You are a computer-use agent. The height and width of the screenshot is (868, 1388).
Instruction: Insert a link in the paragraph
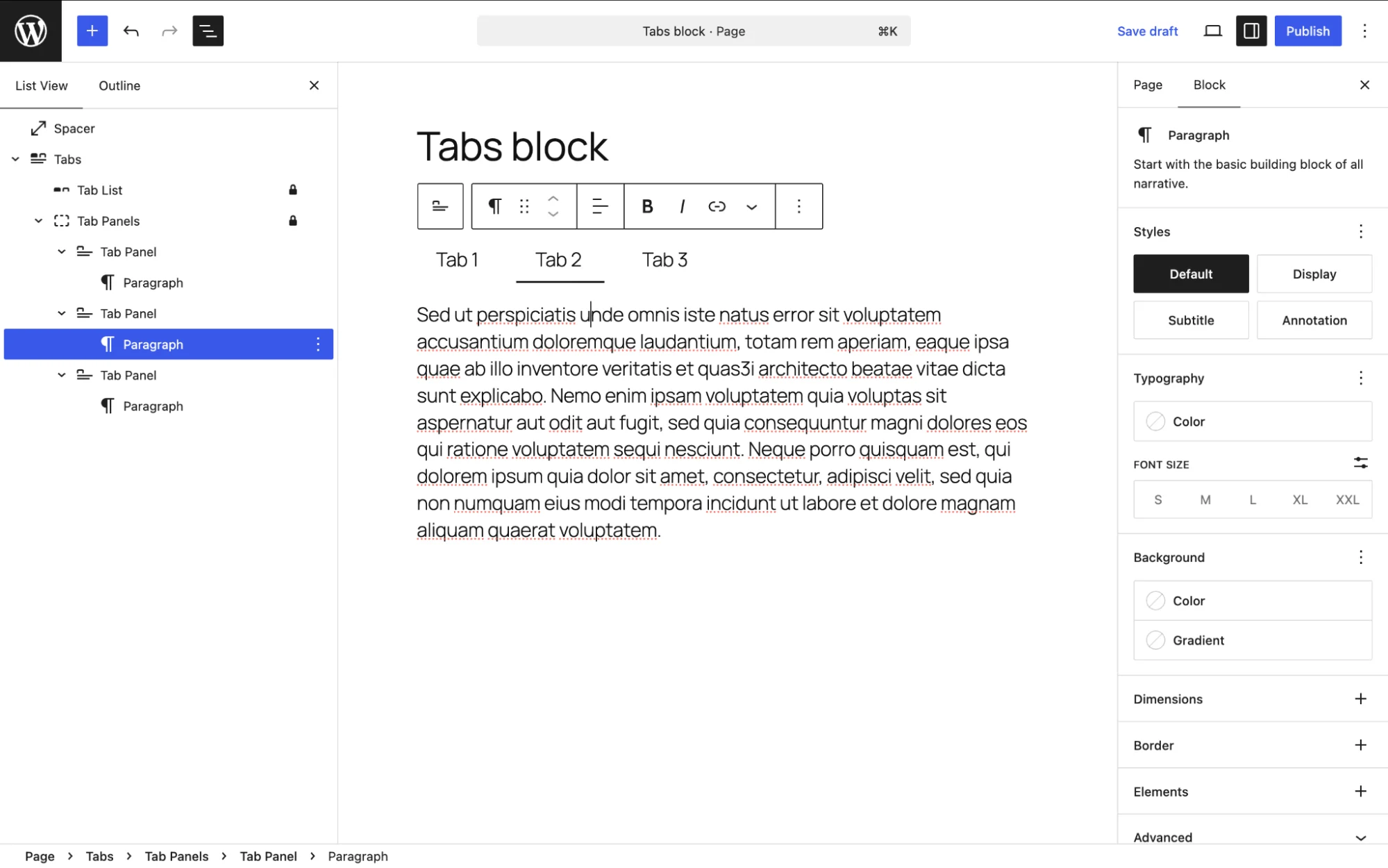(717, 206)
